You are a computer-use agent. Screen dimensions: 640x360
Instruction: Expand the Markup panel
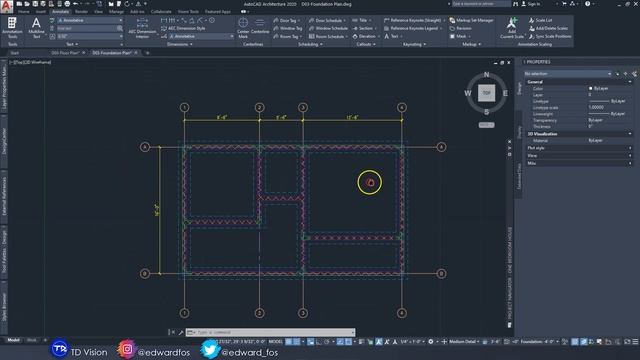click(471, 44)
